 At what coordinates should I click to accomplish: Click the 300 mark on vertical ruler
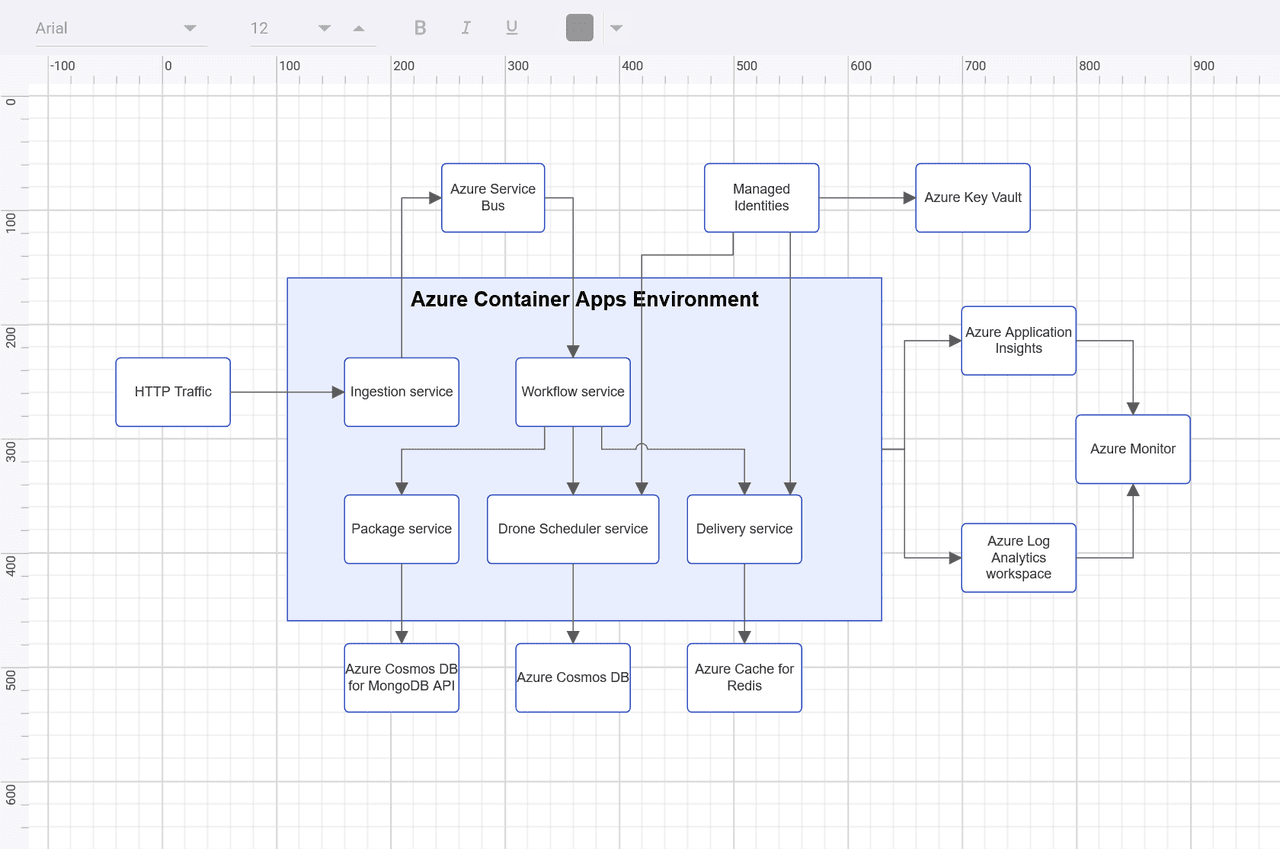click(x=10, y=450)
